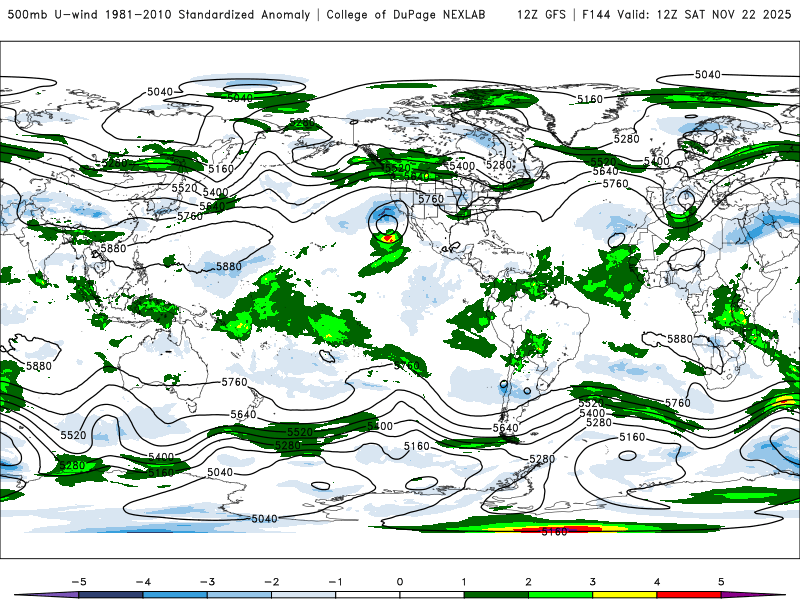Click the "College of DuPage NEXLAB" text
Viewport: 800px width, 600px height.
click(406, 14)
